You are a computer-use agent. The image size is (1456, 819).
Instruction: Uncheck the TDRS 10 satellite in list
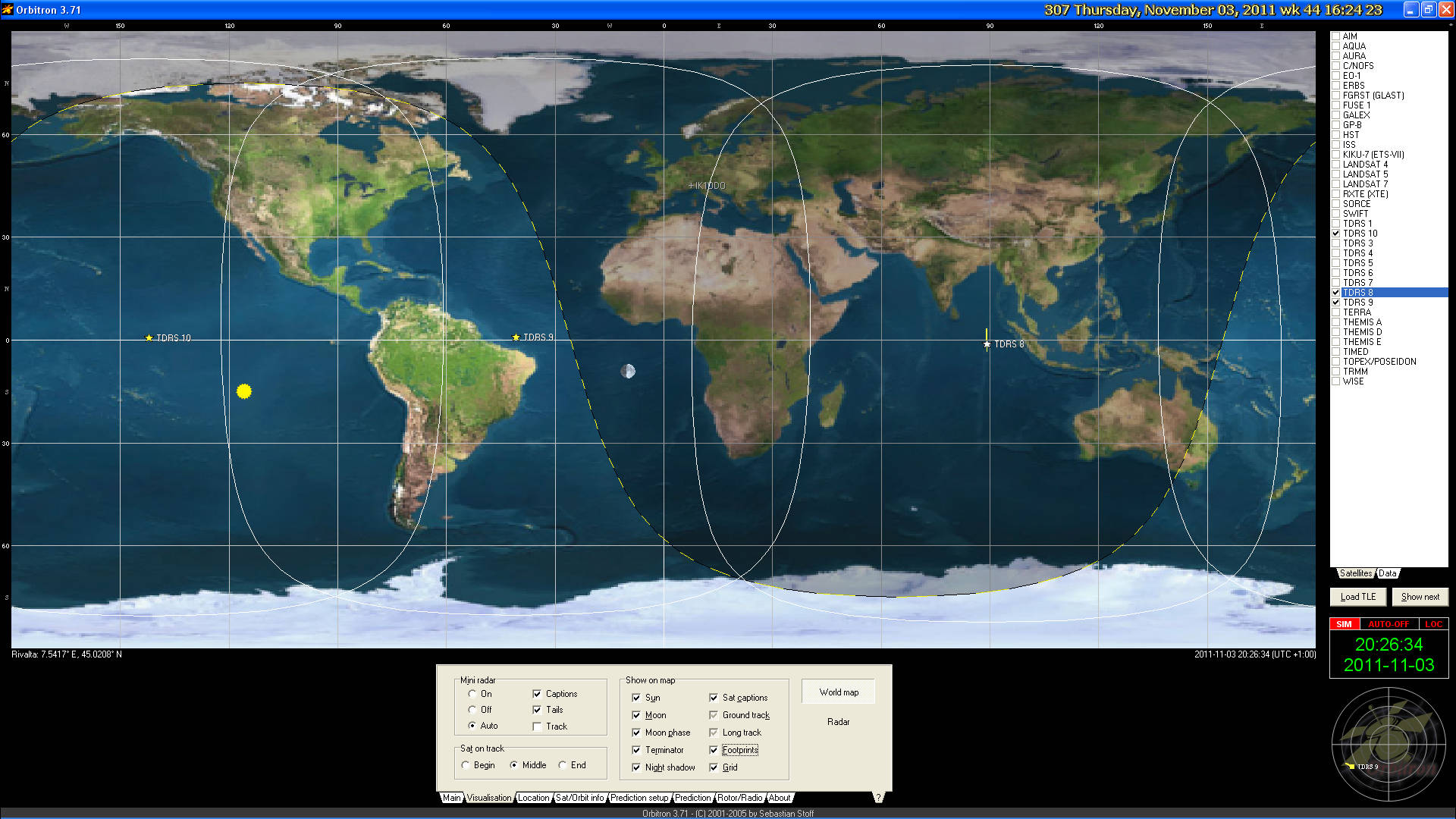(x=1336, y=234)
